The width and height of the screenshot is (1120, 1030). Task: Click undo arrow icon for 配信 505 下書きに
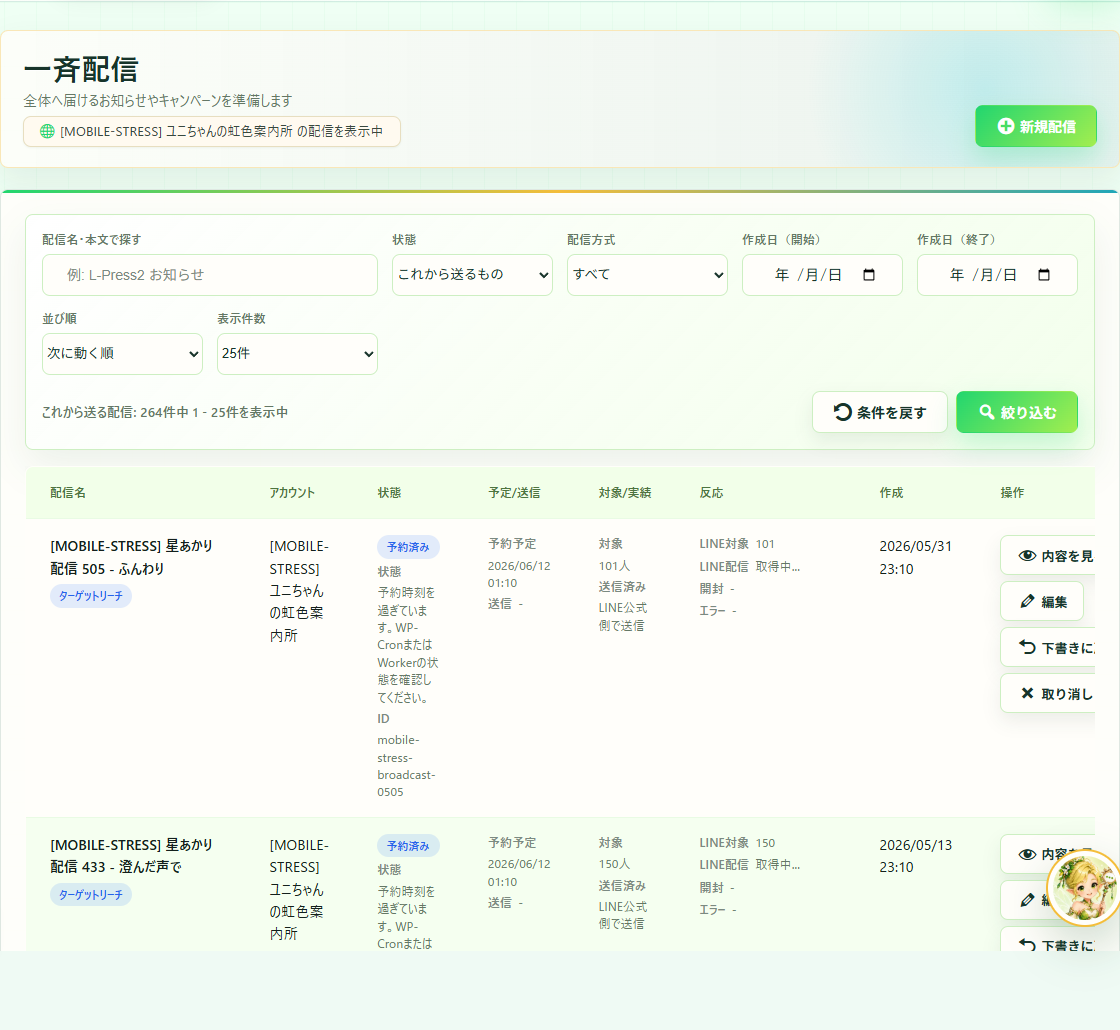[x=1027, y=647]
